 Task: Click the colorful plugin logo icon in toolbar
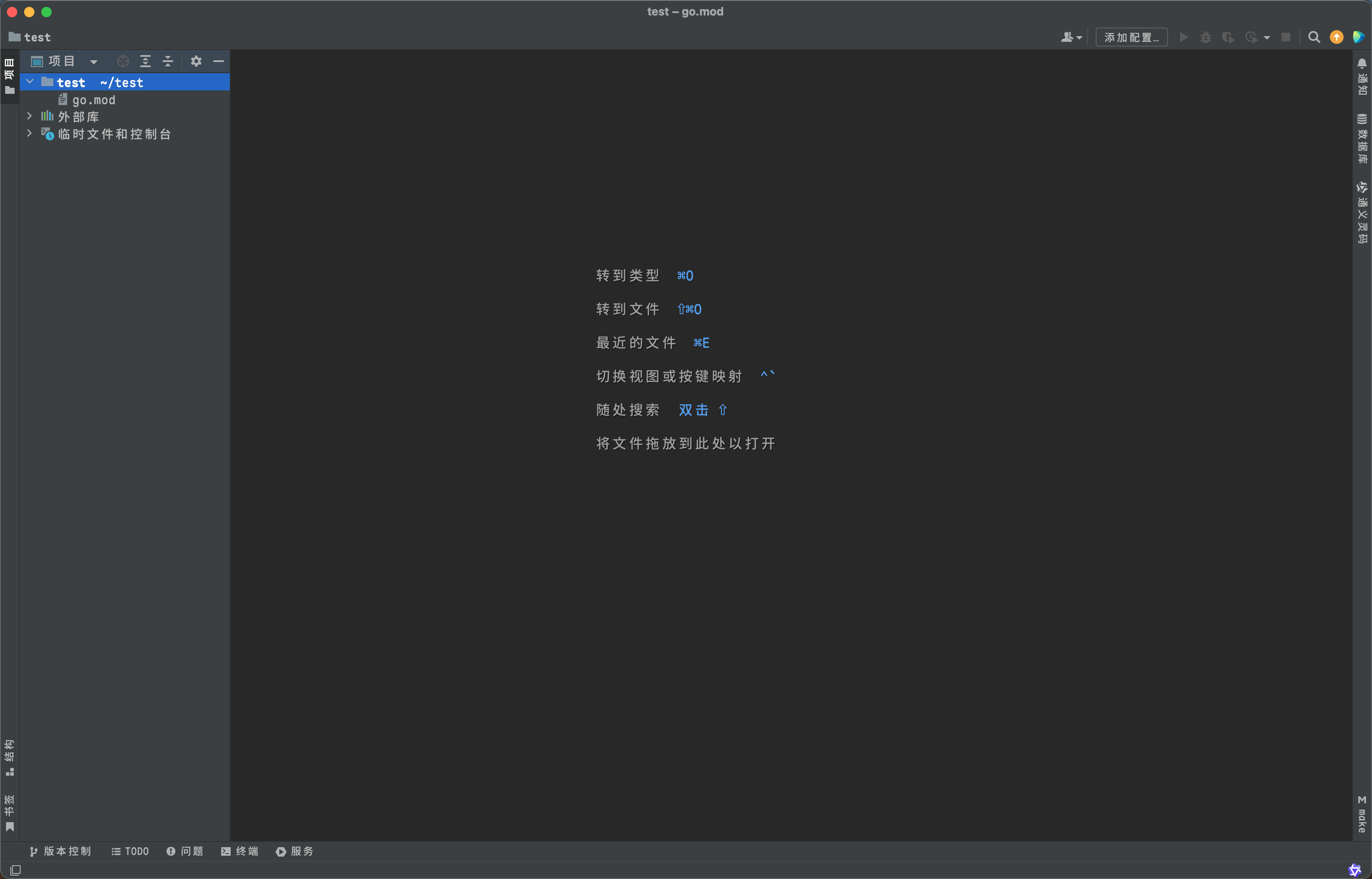point(1359,37)
